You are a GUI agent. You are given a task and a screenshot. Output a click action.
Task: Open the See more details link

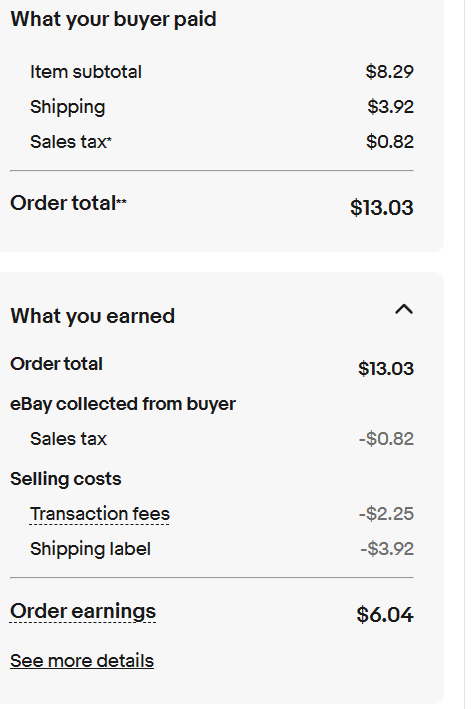coord(82,661)
